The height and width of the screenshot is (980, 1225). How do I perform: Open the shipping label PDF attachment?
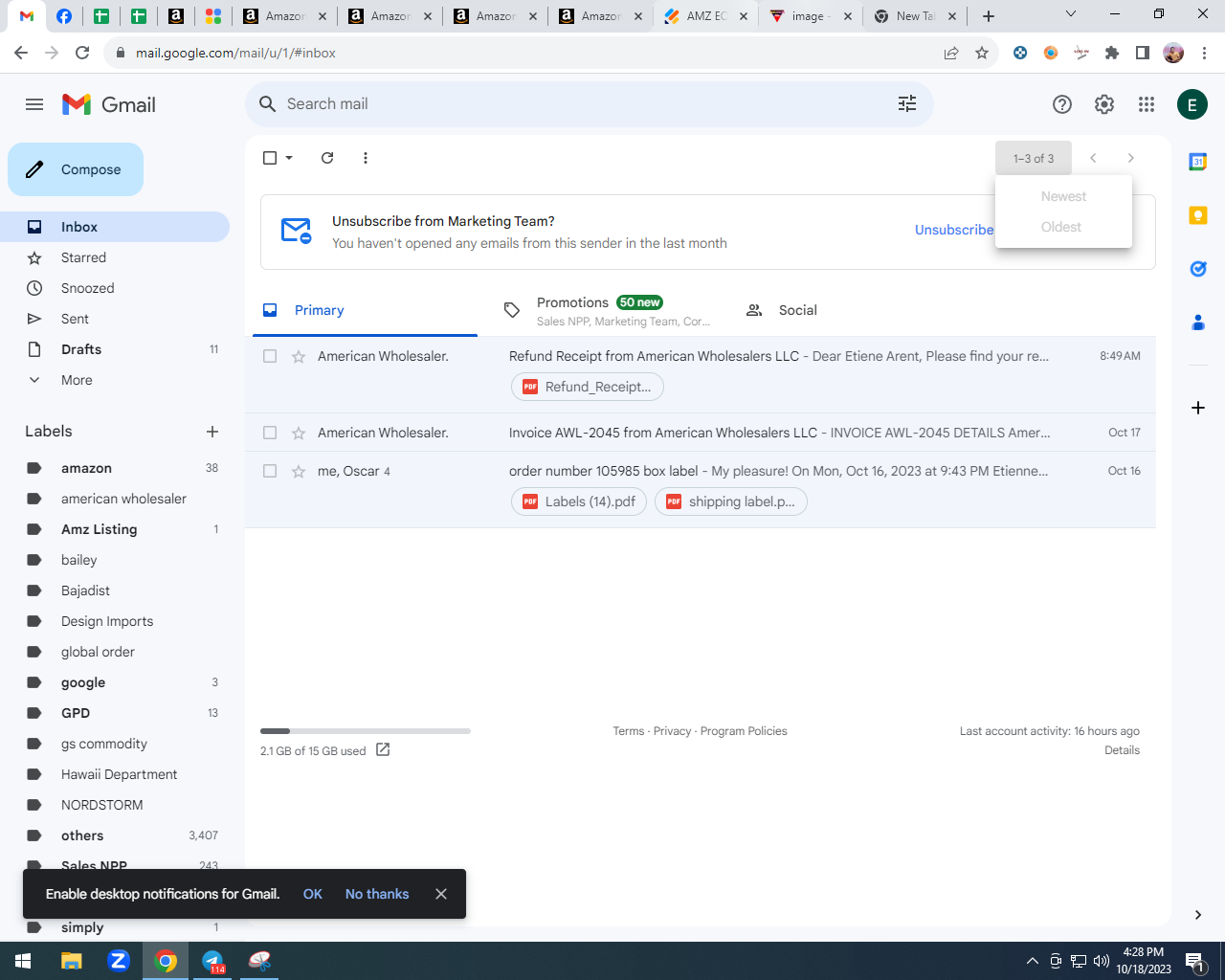(731, 501)
